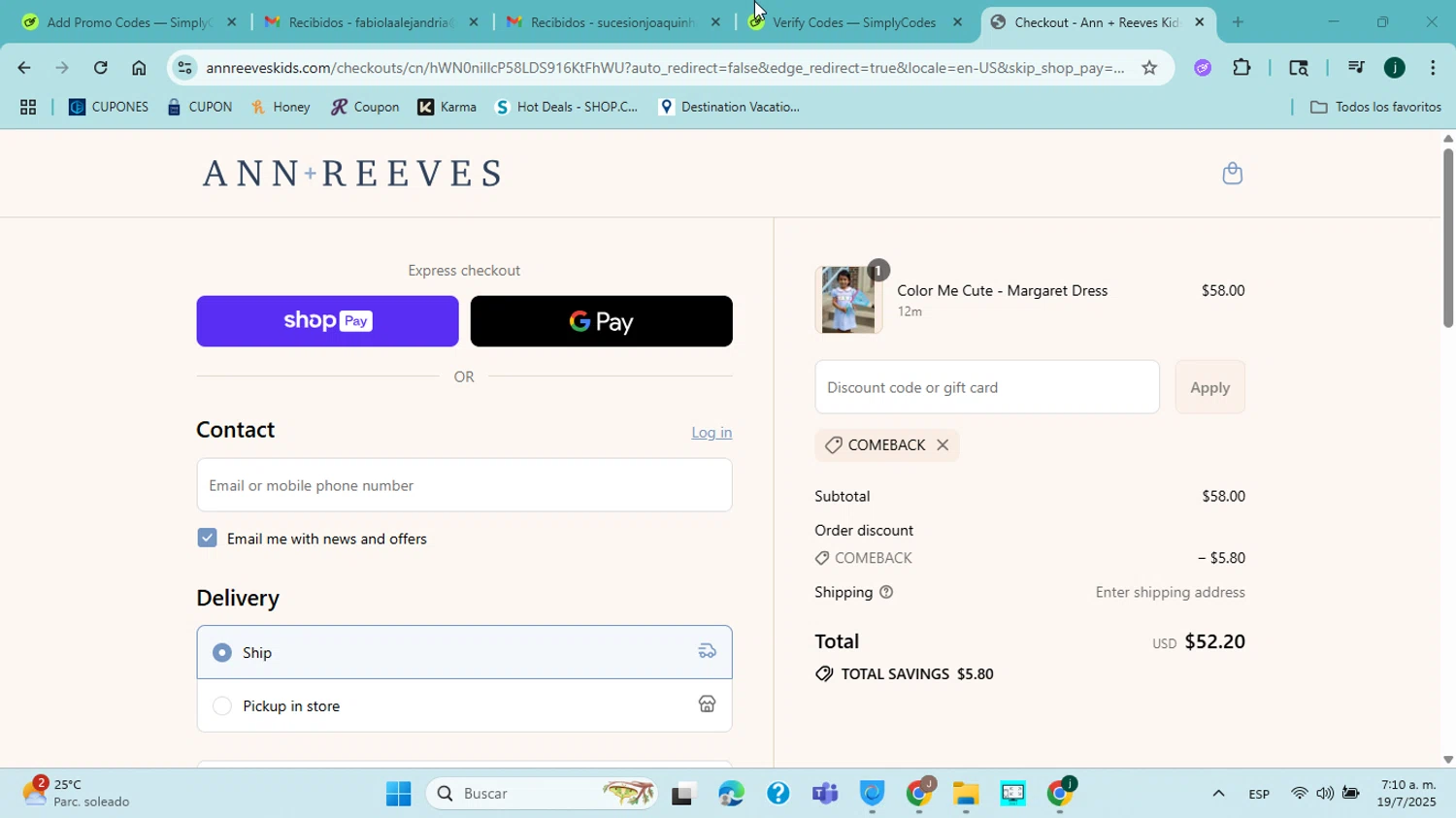
Task: Go to Ann + Reeves logo home
Action: (x=351, y=174)
